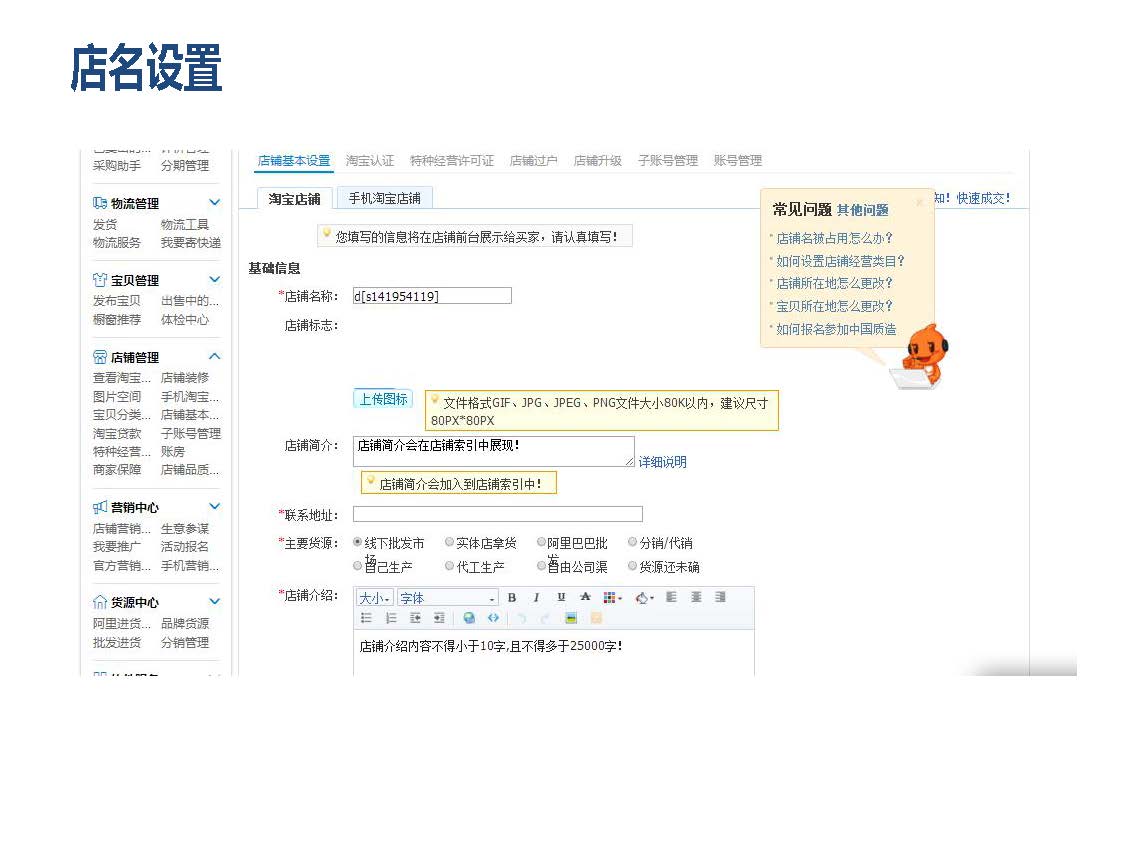Close the 常见问题 popup
The height and width of the screenshot is (855, 1140).
pos(920,202)
